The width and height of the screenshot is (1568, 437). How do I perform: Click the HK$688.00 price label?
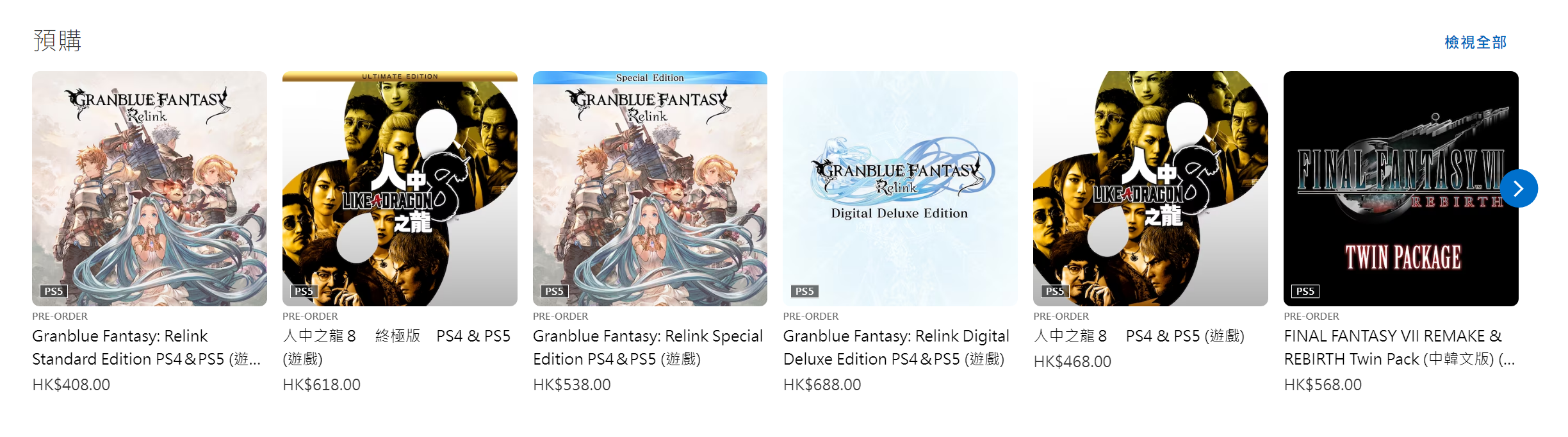click(822, 384)
